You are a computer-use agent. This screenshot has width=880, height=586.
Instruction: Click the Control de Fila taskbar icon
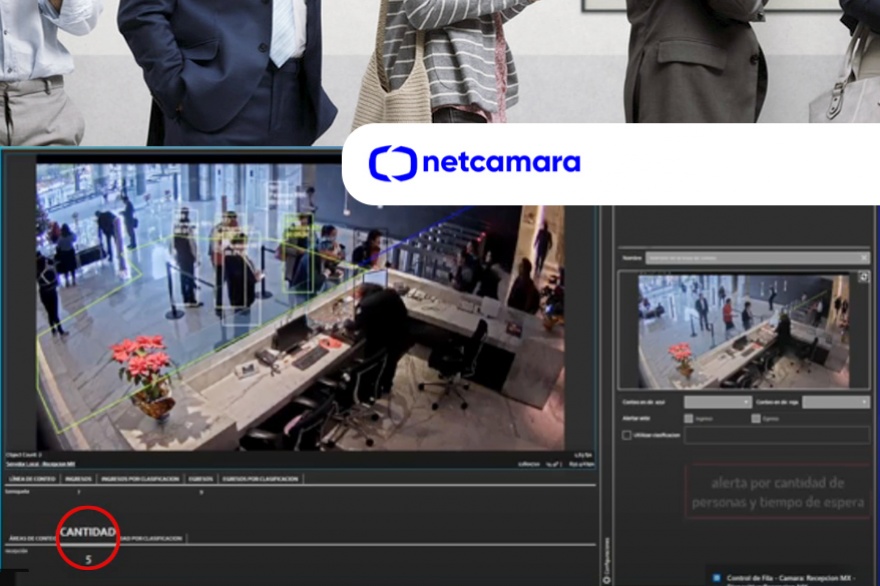[717, 578]
